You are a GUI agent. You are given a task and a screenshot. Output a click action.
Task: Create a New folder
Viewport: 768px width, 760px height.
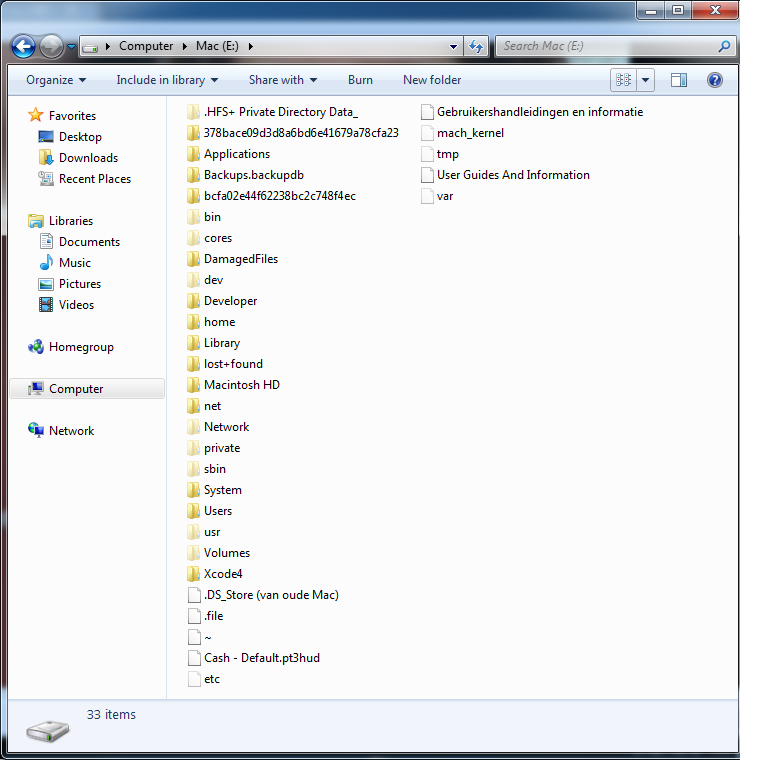[x=432, y=80]
